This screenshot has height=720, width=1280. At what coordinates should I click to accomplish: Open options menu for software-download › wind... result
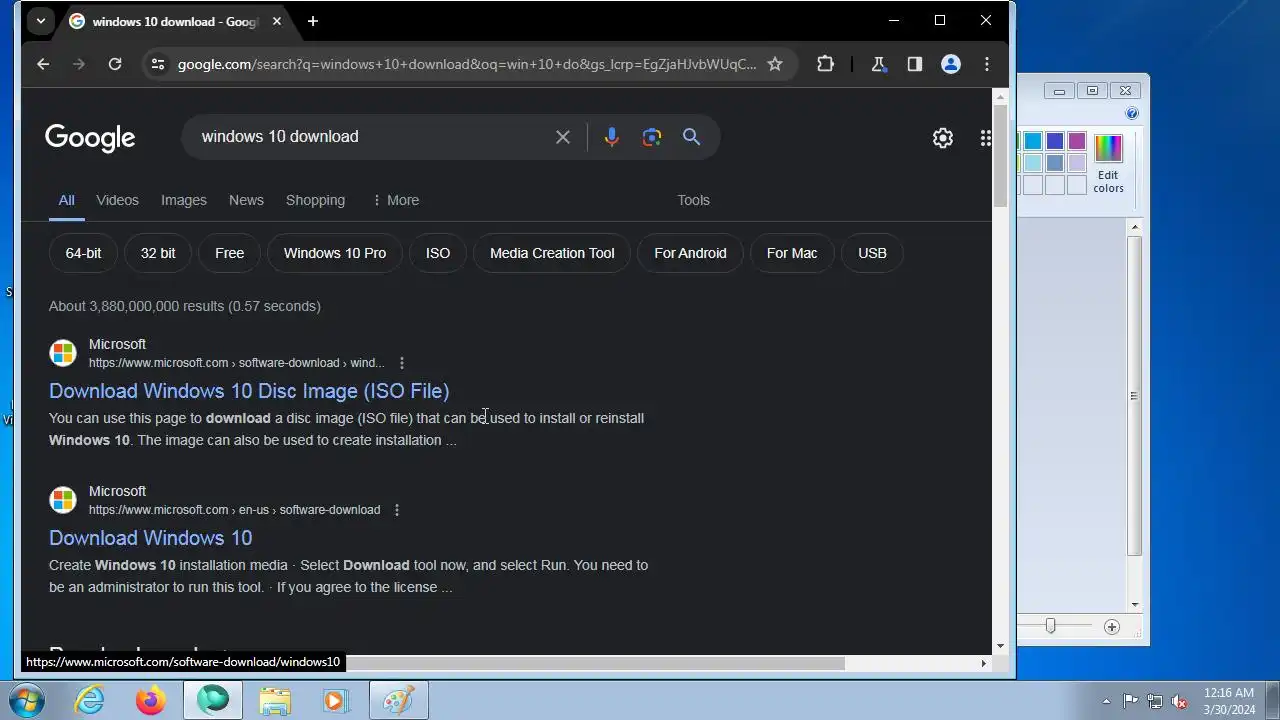pyautogui.click(x=402, y=363)
